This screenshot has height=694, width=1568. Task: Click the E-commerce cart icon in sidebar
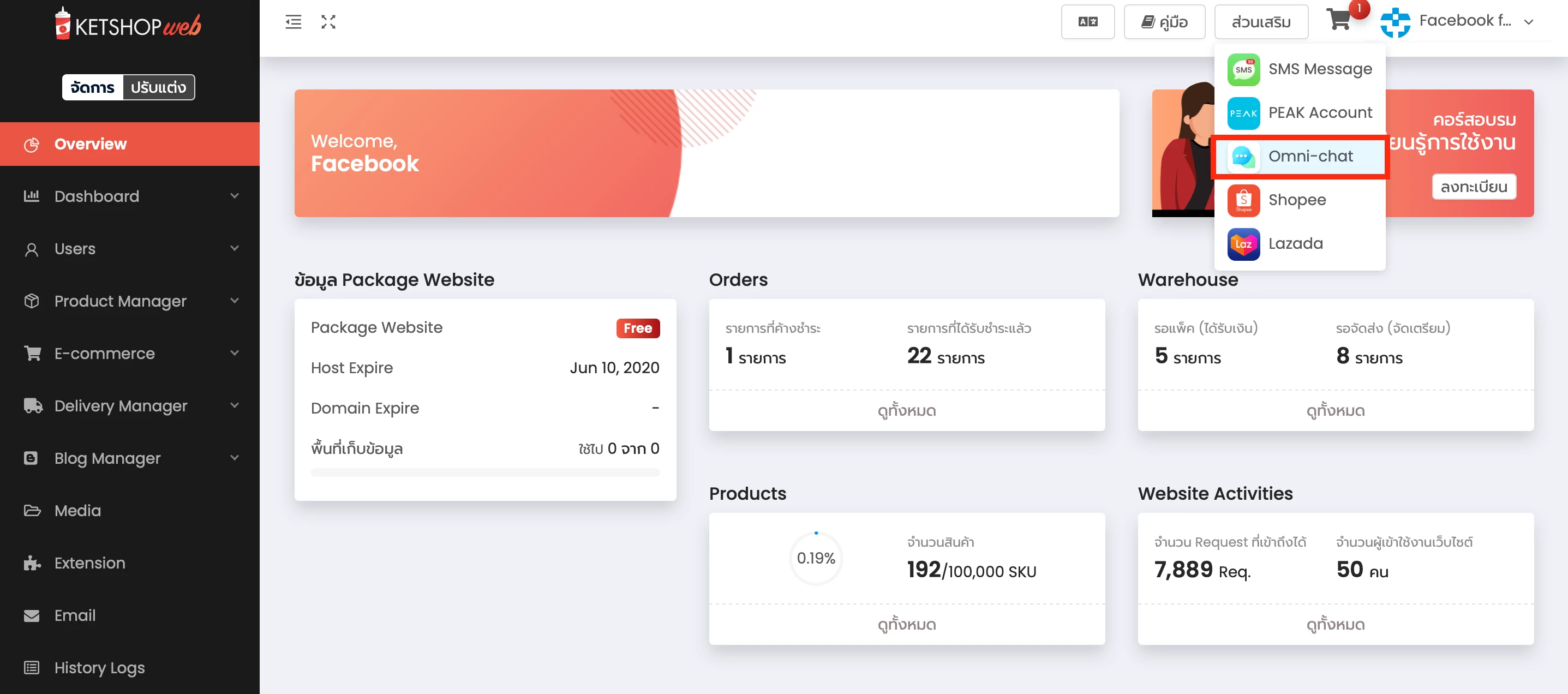32,353
